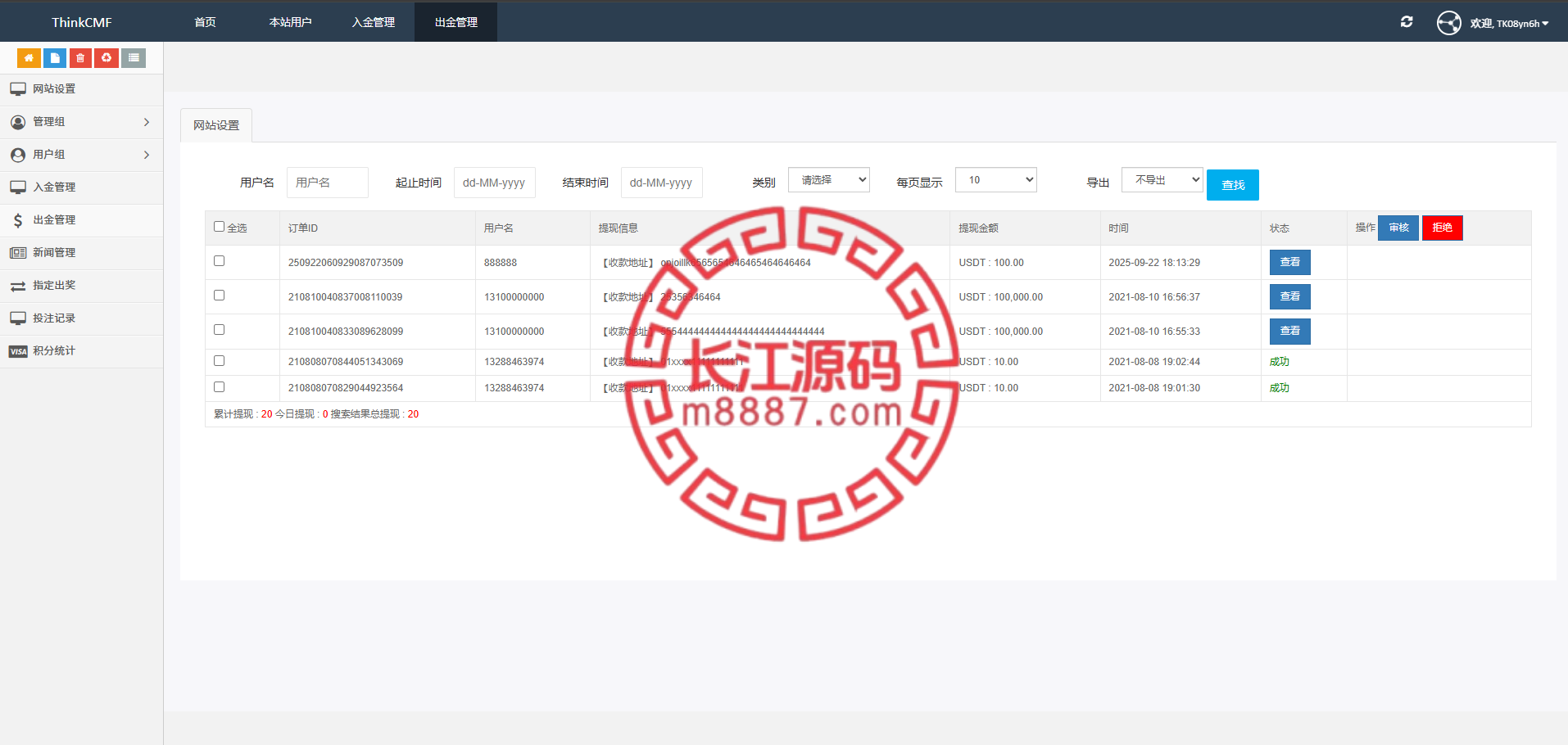
Task: Click the monitor icon beside 网站设置
Action: 18,89
